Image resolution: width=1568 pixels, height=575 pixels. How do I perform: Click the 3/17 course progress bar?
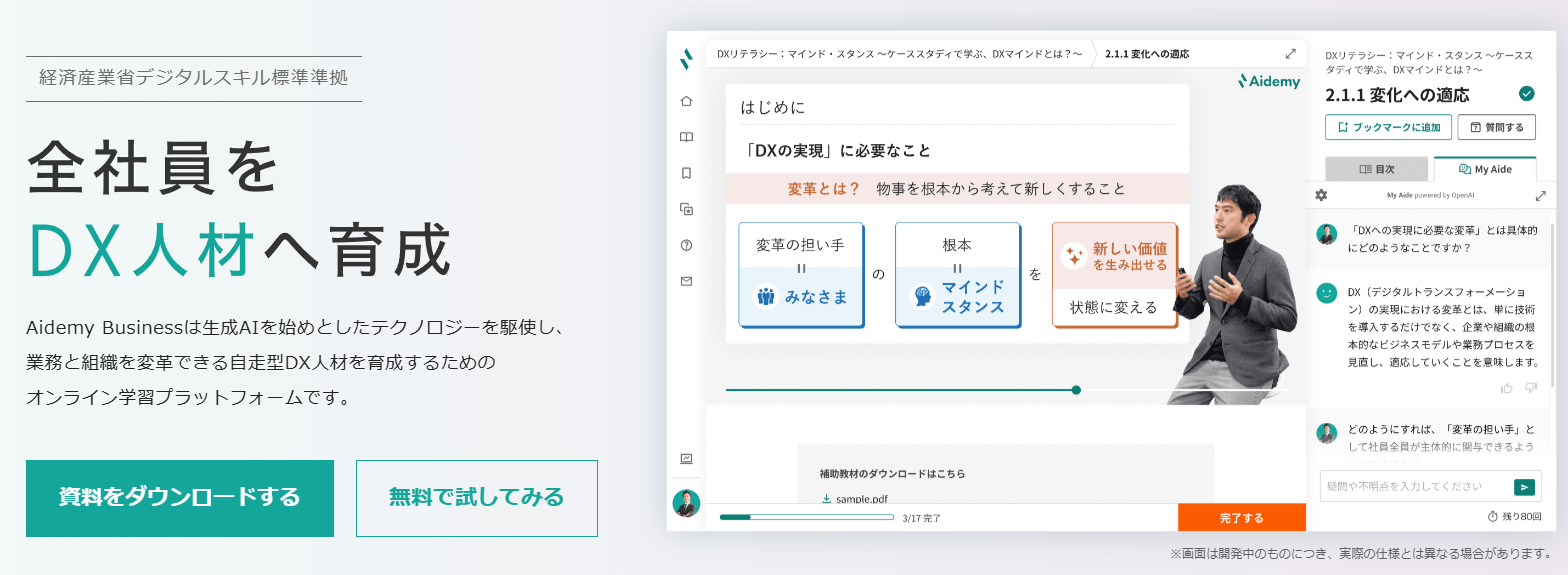coord(807,518)
